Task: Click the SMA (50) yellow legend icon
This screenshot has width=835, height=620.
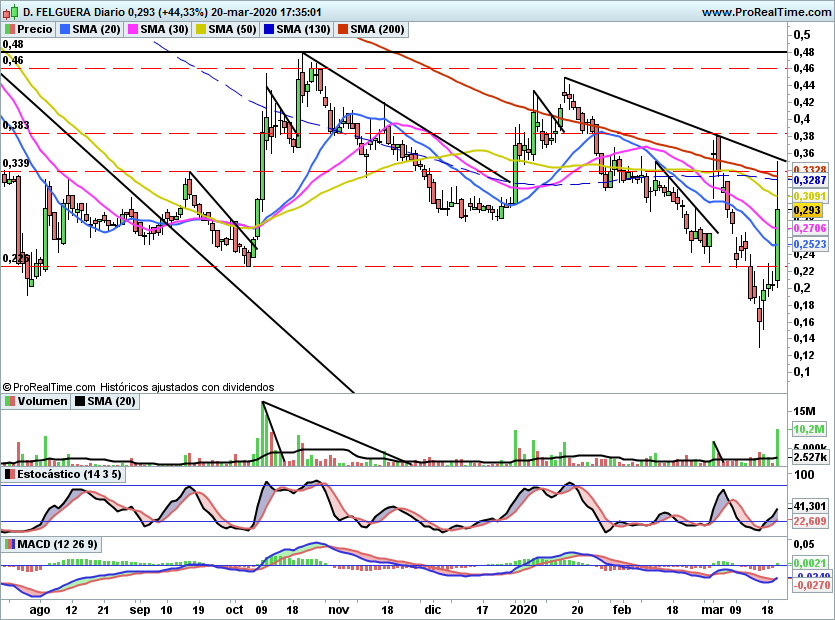Action: coord(201,29)
